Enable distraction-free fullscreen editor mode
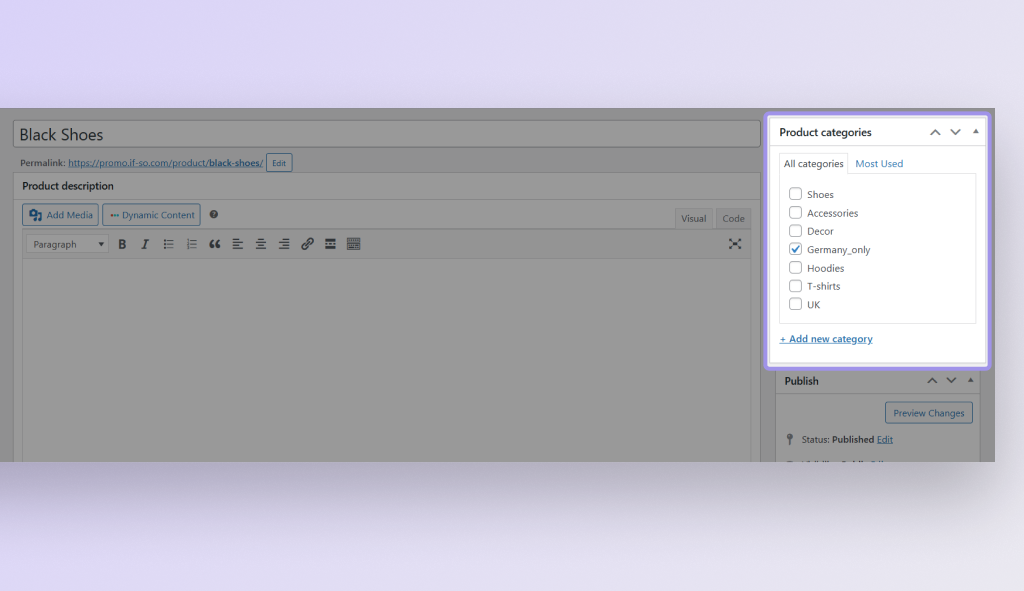The height and width of the screenshot is (591, 1024). click(x=735, y=244)
